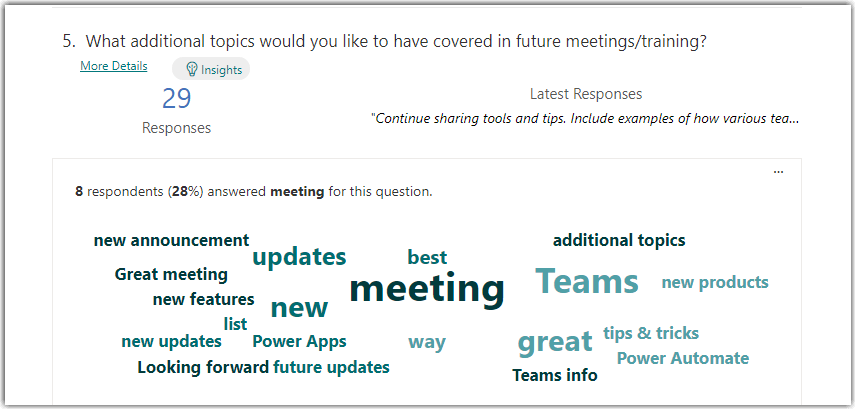Select the phrase "tips & tricks"

pyautogui.click(x=651, y=333)
